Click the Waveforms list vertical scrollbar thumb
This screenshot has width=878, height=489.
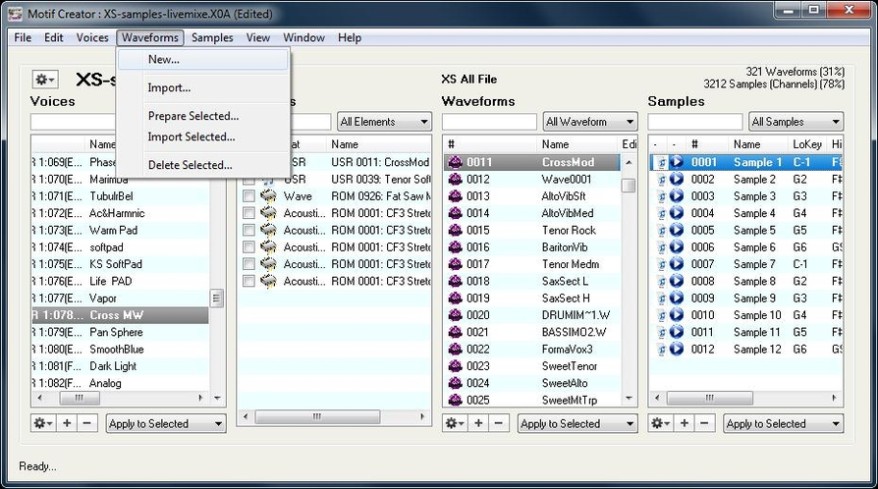pyautogui.click(x=628, y=185)
